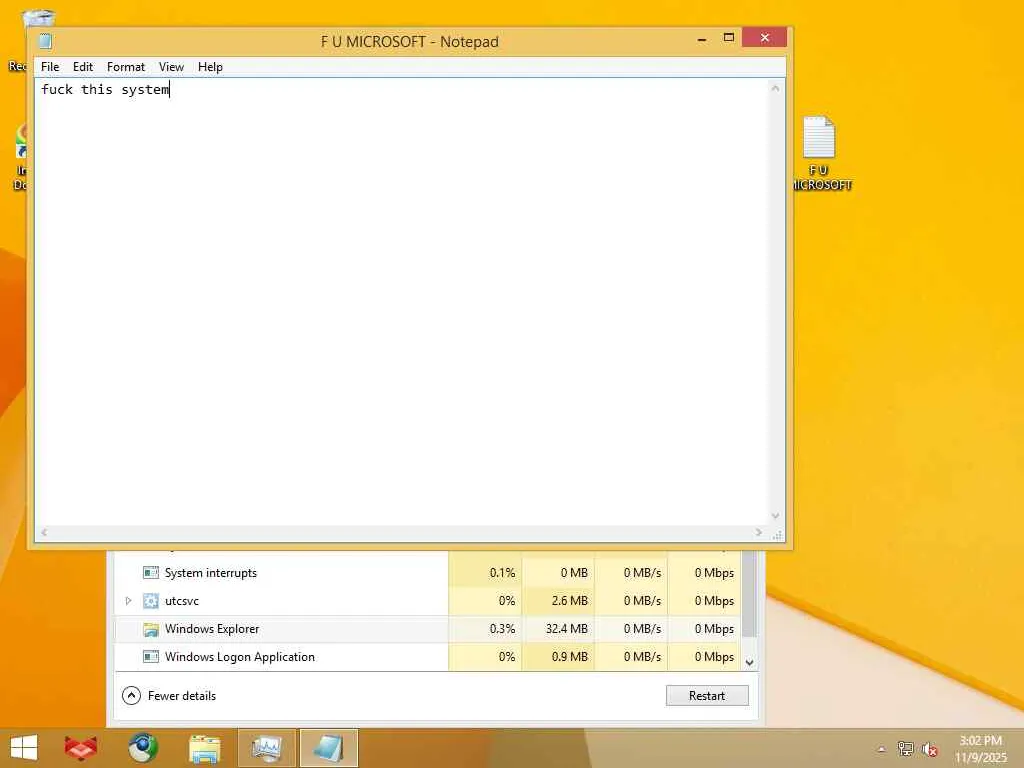1024x768 pixels.
Task: Select Windows Logon Application process row
Action: (x=427, y=657)
